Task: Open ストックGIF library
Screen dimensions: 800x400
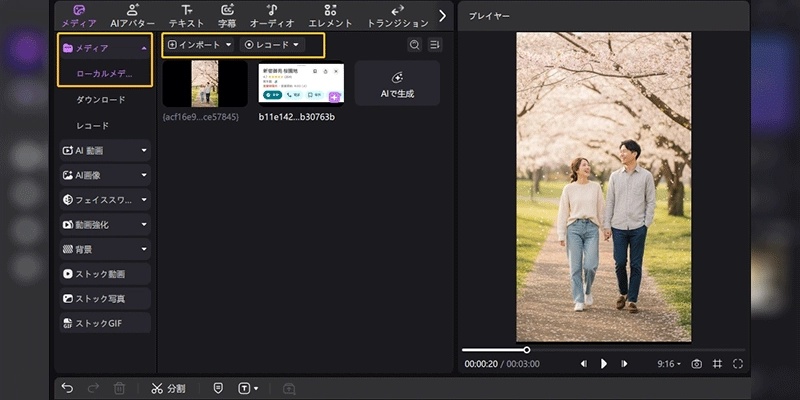Action: point(105,323)
